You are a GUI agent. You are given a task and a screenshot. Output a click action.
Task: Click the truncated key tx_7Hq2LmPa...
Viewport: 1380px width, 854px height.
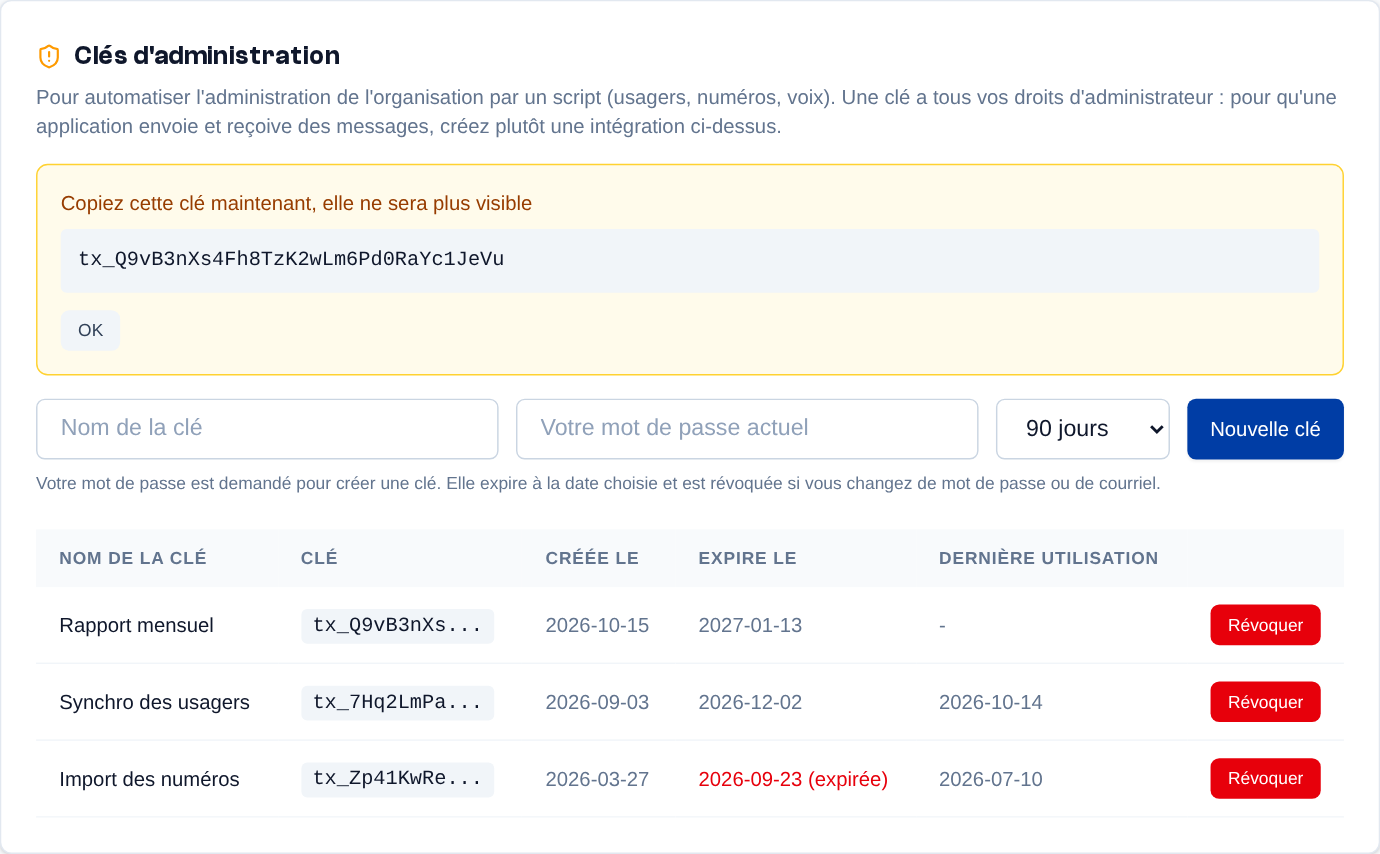click(397, 703)
